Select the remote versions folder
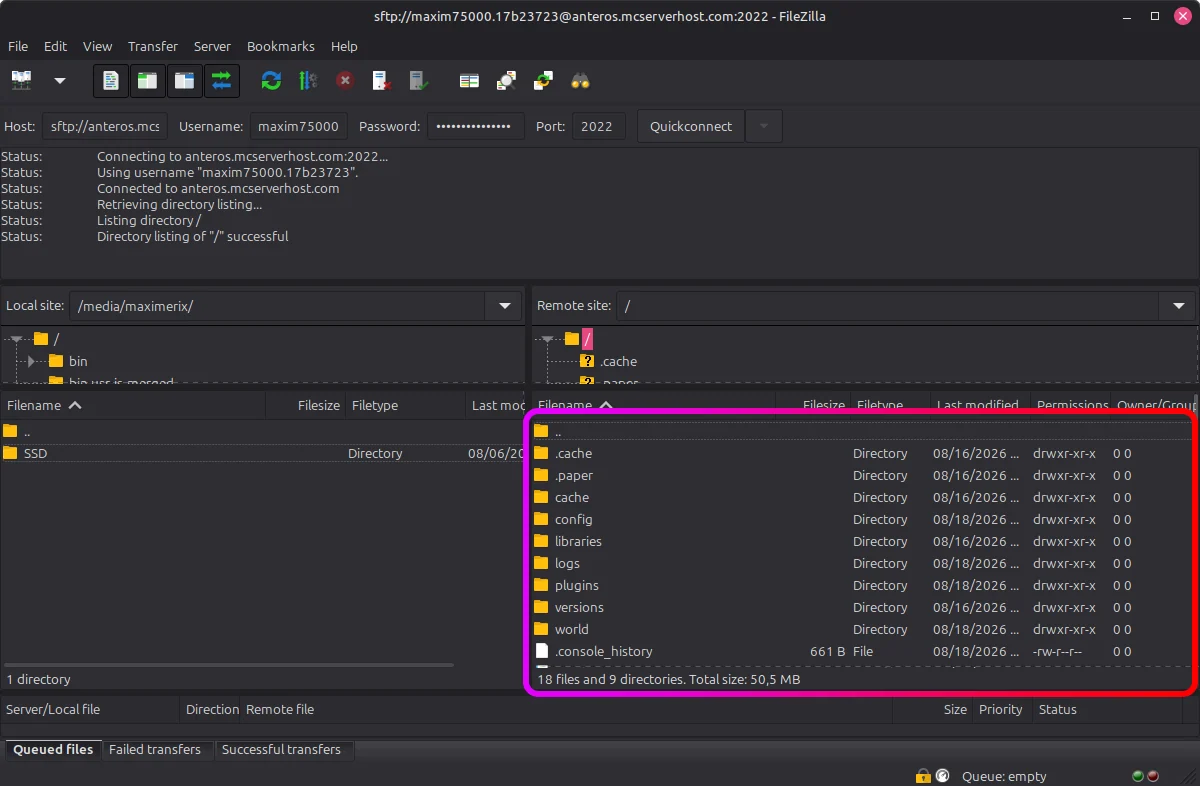1200x786 pixels. tap(863, 607)
